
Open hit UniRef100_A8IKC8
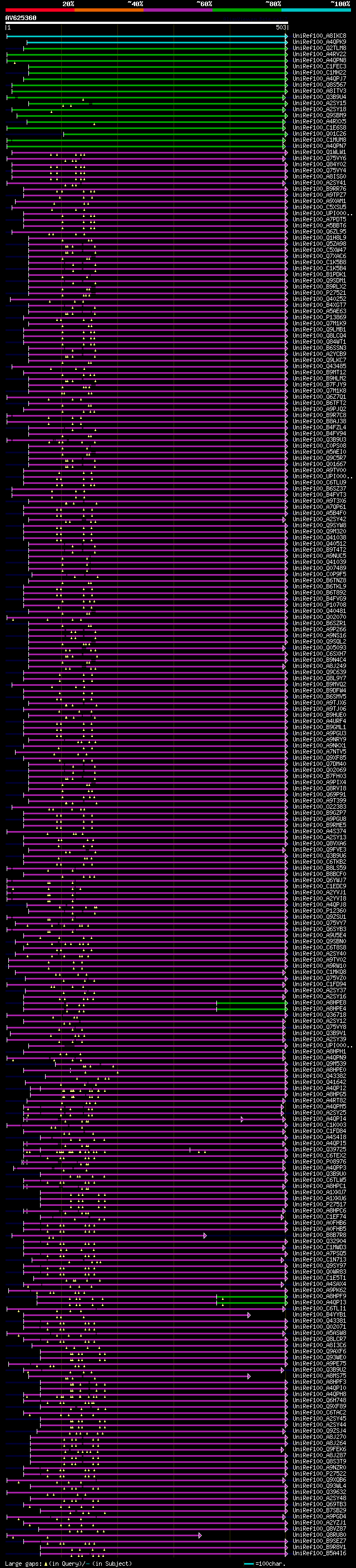click(x=319, y=36)
